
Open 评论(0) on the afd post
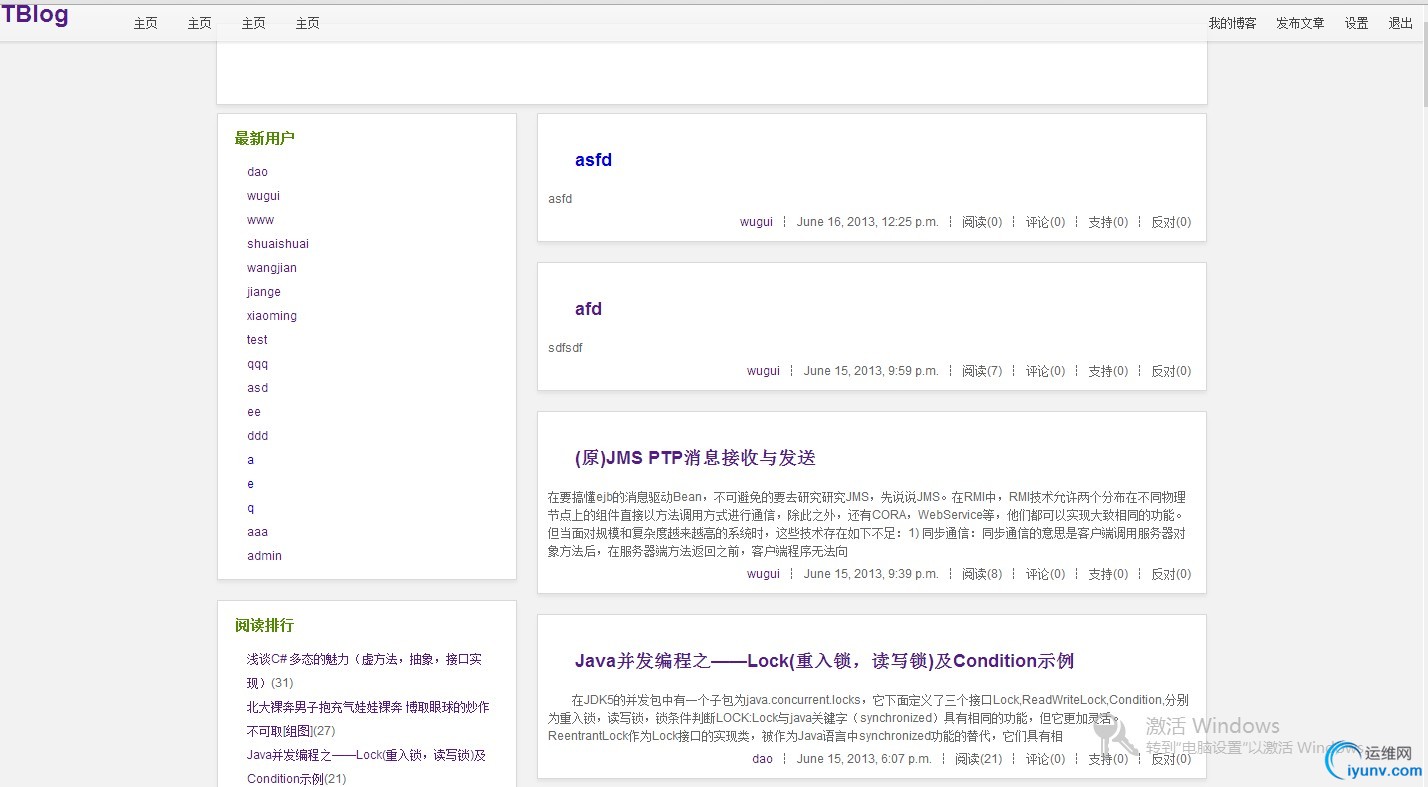click(1045, 371)
